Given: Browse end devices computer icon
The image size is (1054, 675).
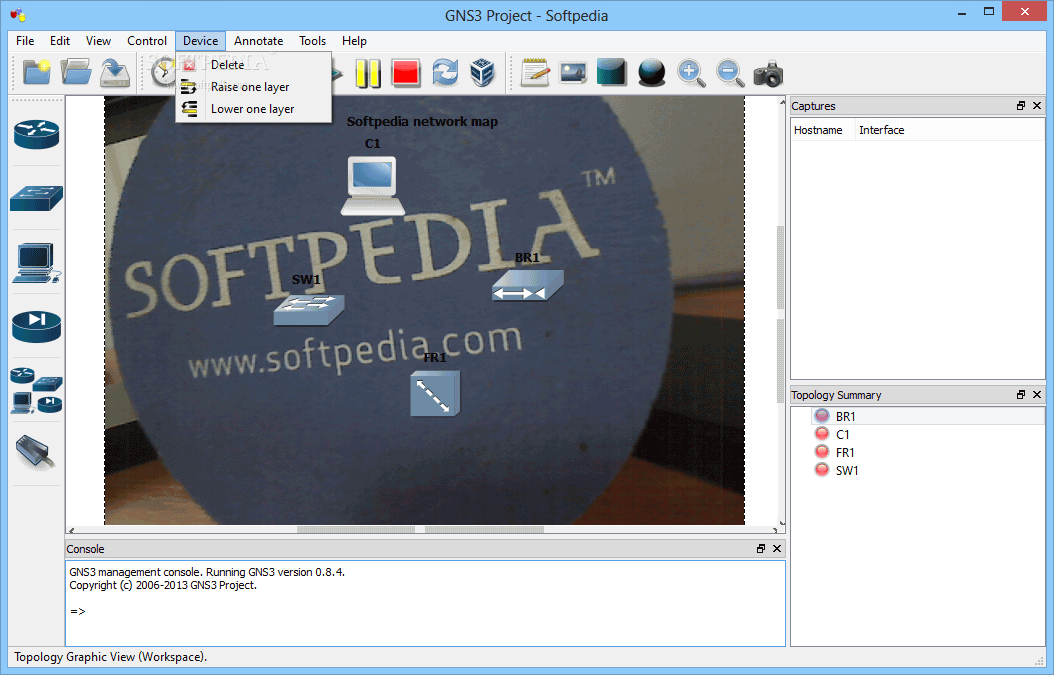Looking at the screenshot, I should 36,263.
